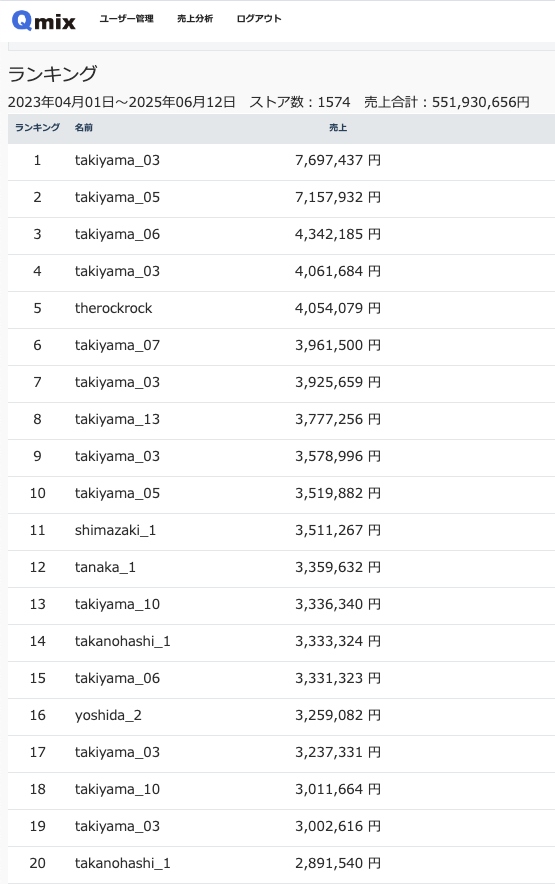Screen dimensions: 555x884
Task: Click shimazaki_1 in the ranking list
Action: tap(115, 531)
